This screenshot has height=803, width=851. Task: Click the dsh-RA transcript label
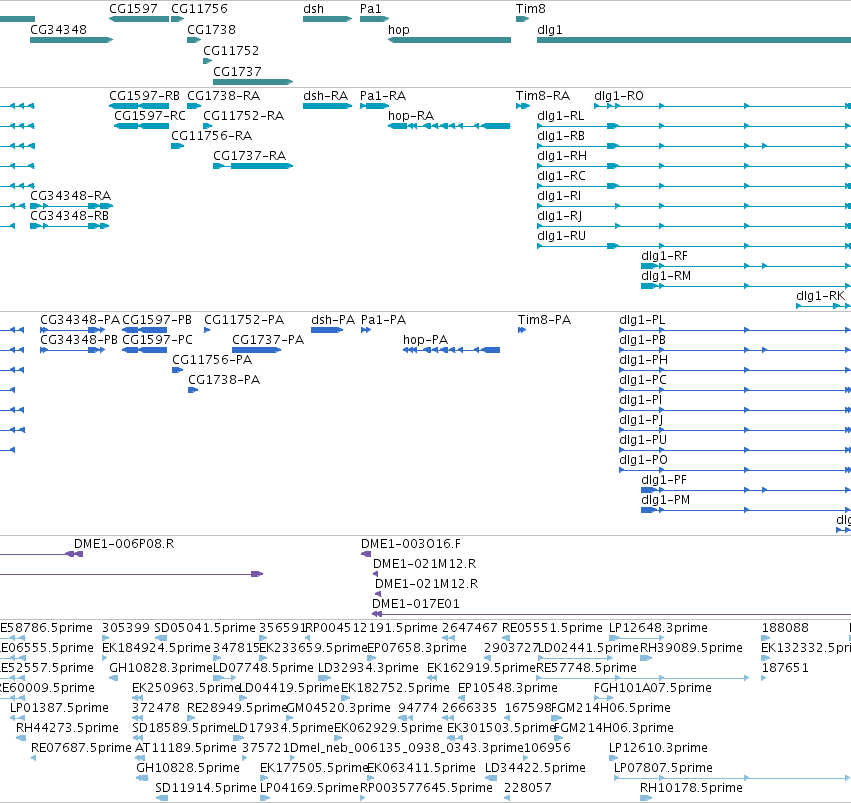pos(325,96)
